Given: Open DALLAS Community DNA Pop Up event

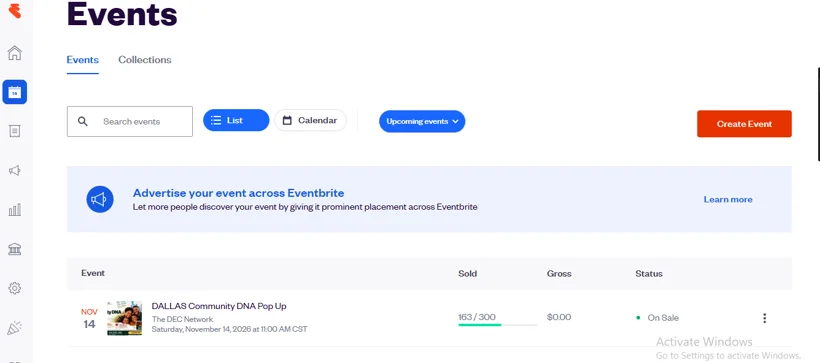Looking at the screenshot, I should point(219,306).
